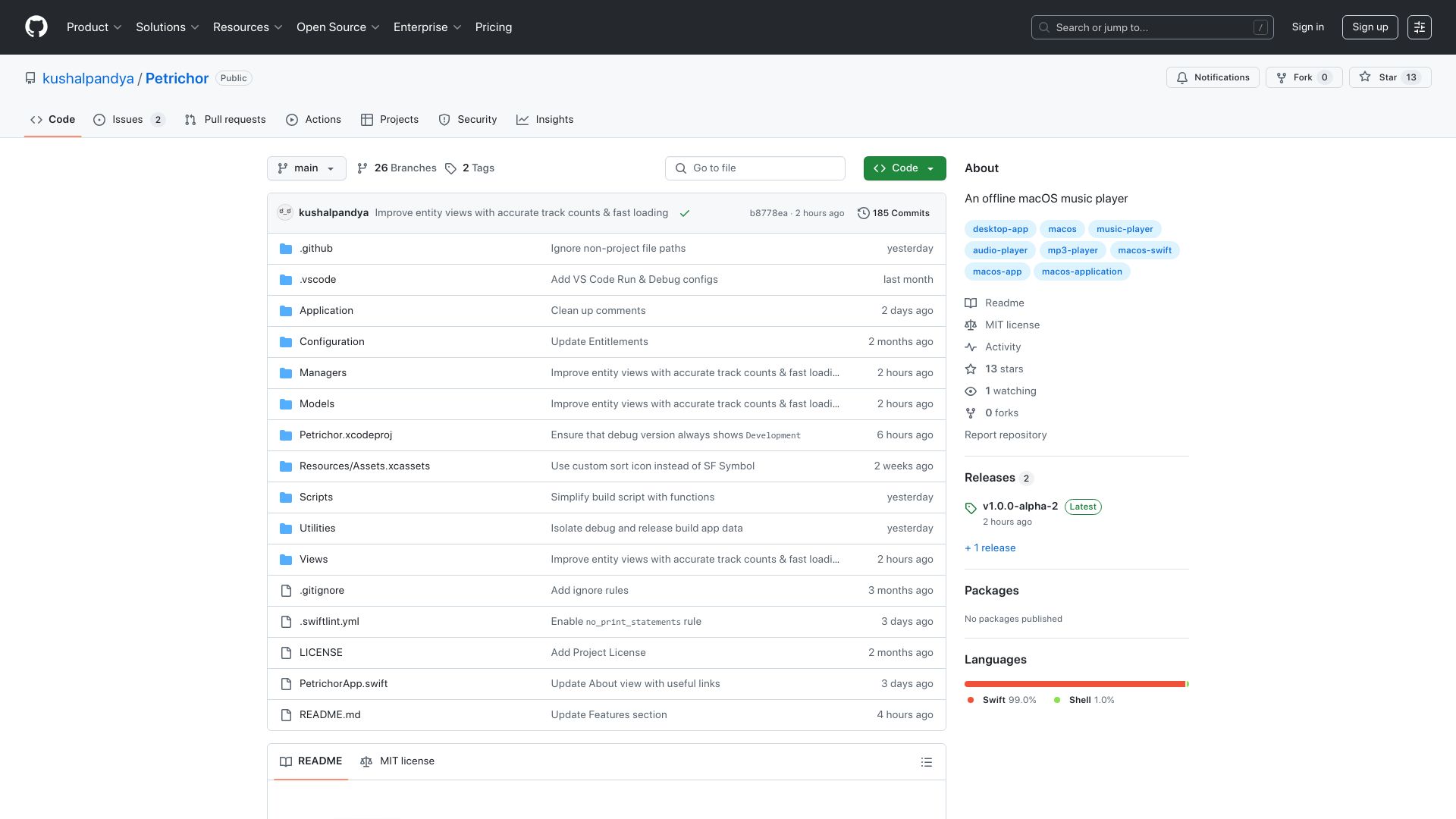1456x819 pixels.
Task: View 2 Tags
Action: pos(469,168)
